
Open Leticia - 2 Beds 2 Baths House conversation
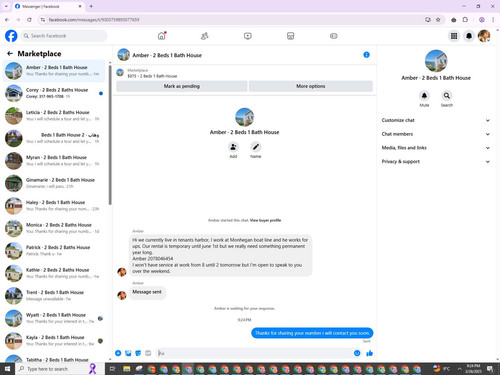pyautogui.click(x=54, y=116)
